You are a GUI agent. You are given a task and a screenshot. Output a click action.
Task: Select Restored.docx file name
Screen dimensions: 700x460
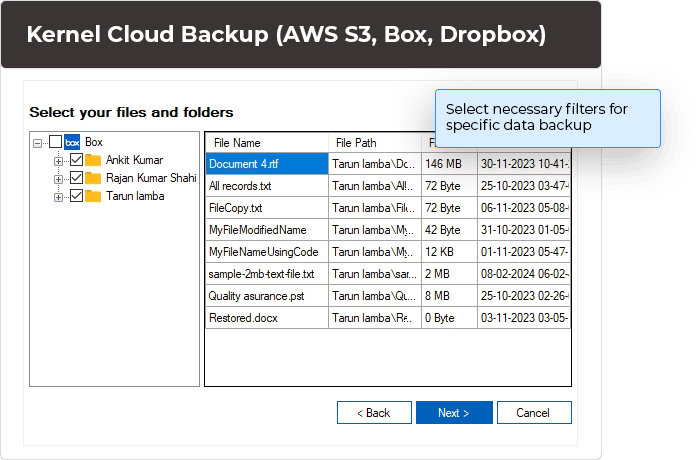click(243, 318)
